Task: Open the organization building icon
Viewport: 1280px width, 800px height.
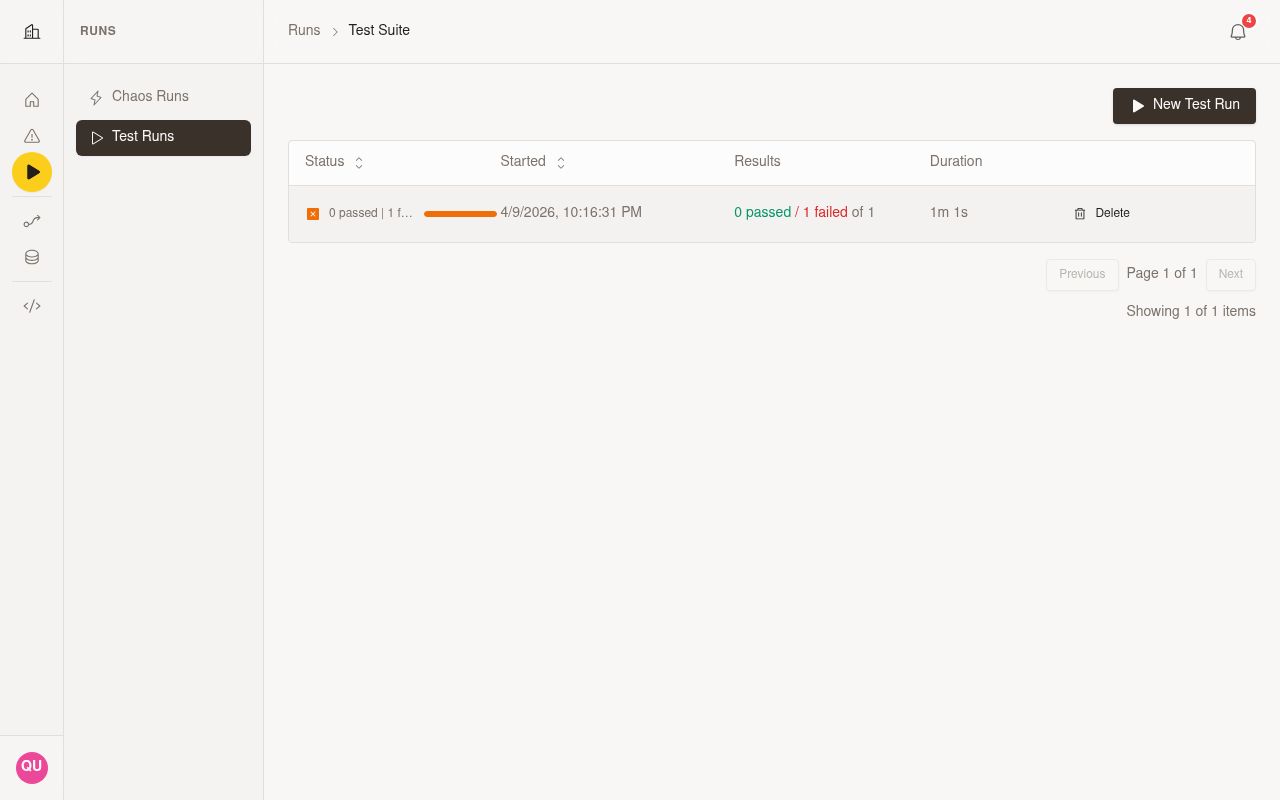Action: (32, 32)
